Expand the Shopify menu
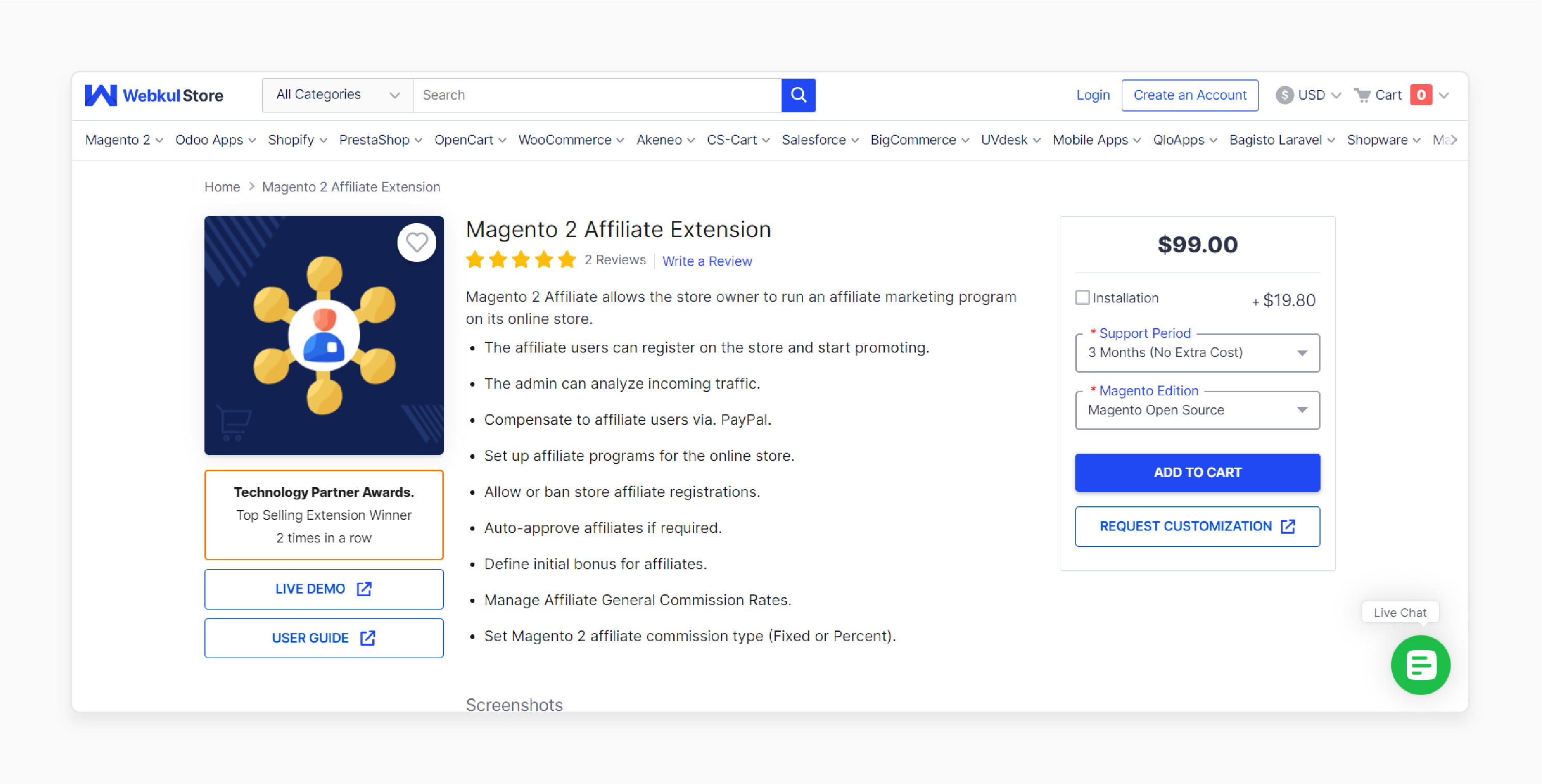 297,140
